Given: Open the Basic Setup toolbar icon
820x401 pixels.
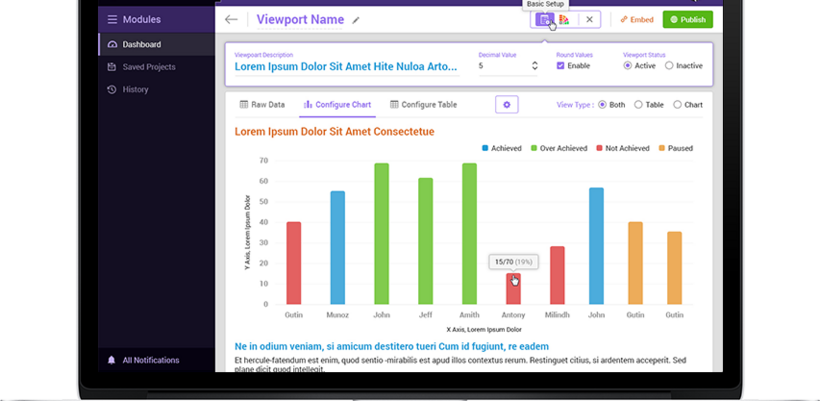Looking at the screenshot, I should [544, 20].
